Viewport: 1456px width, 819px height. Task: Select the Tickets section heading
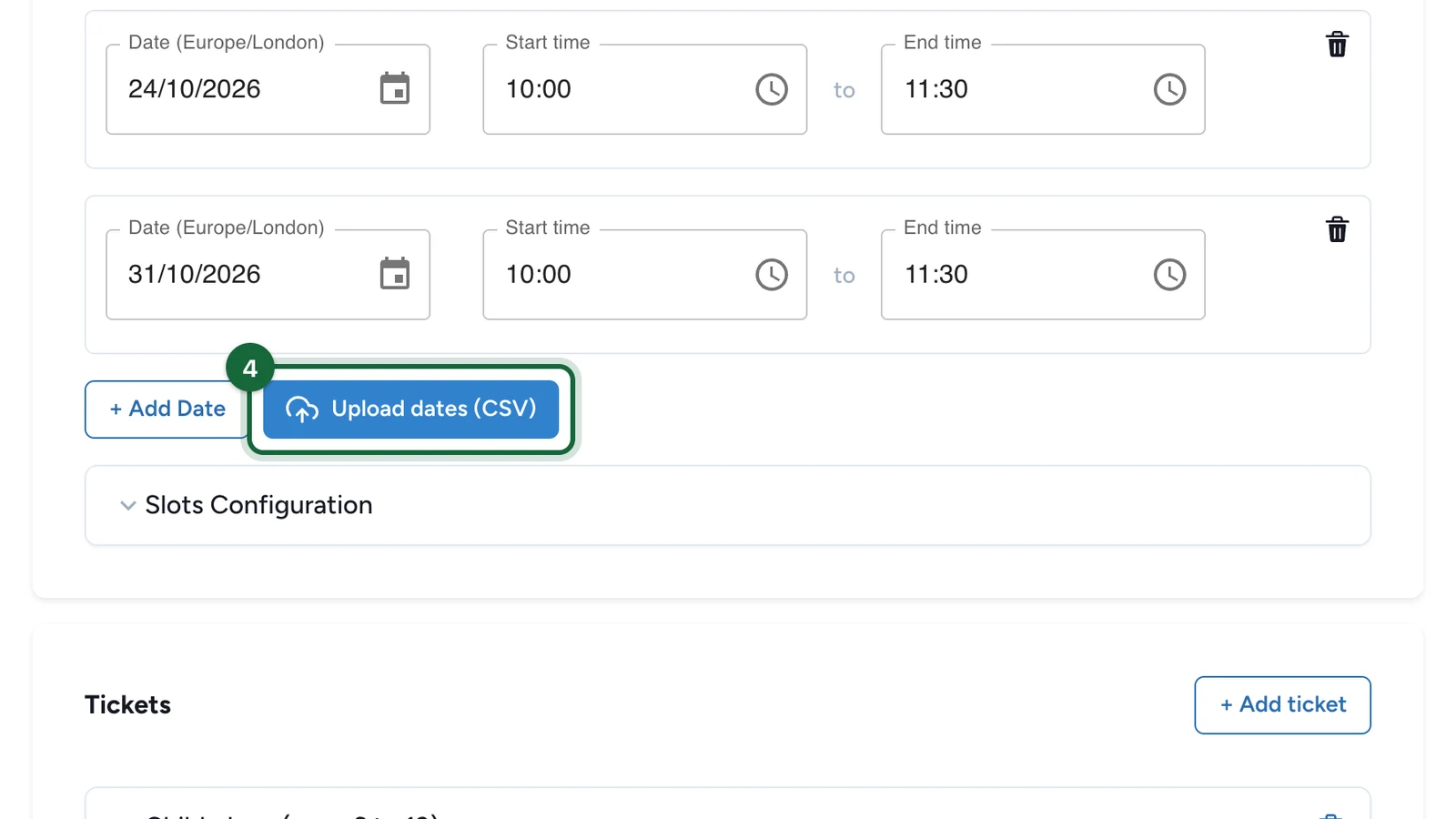pos(127,705)
